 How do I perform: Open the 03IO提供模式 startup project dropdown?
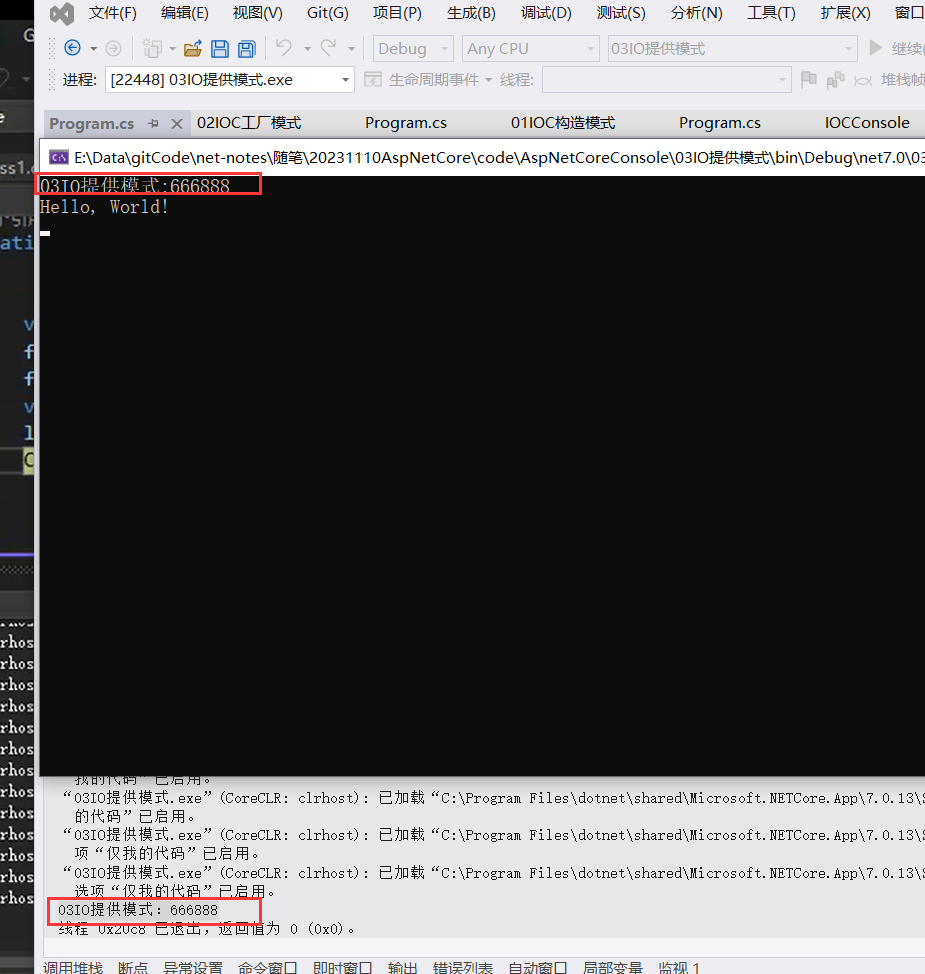(732, 48)
